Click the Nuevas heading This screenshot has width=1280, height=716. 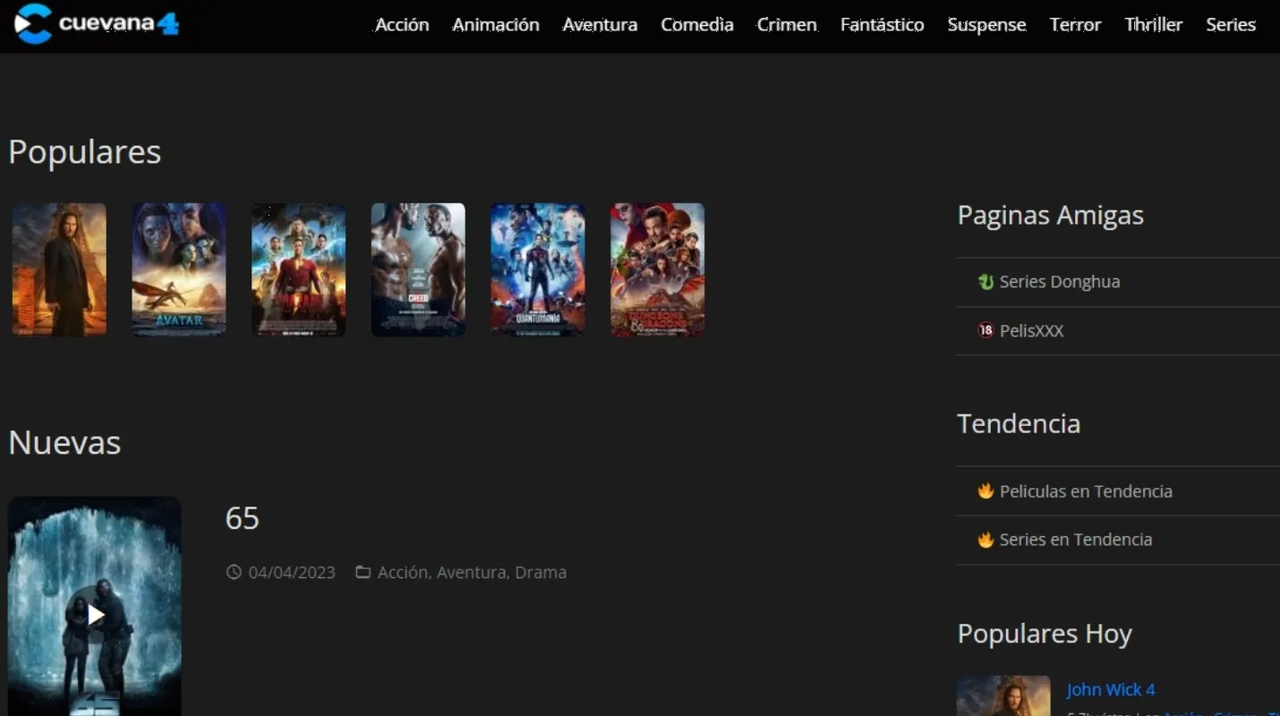[65, 442]
